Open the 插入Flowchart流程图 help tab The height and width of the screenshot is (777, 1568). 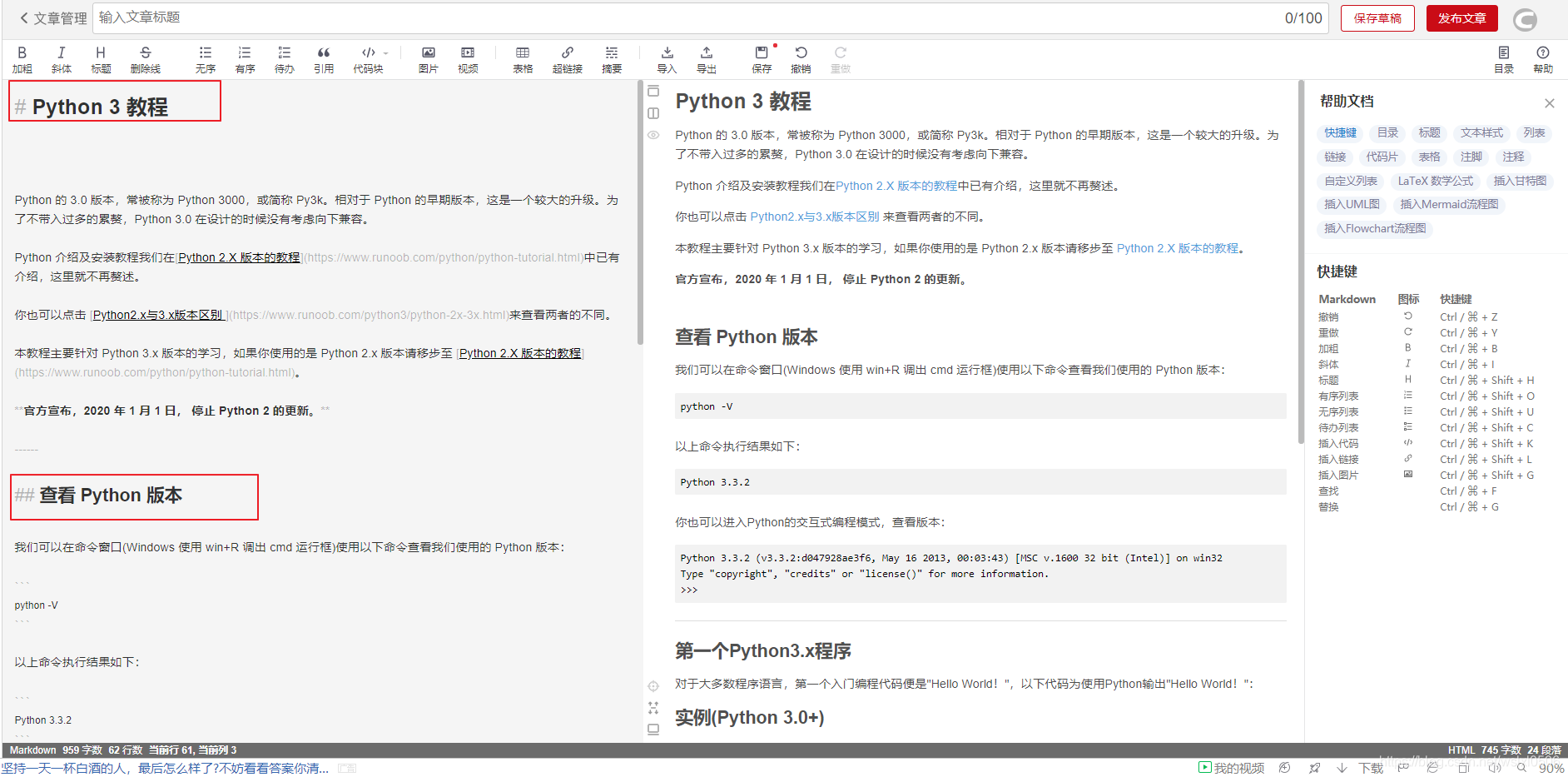click(x=1375, y=228)
